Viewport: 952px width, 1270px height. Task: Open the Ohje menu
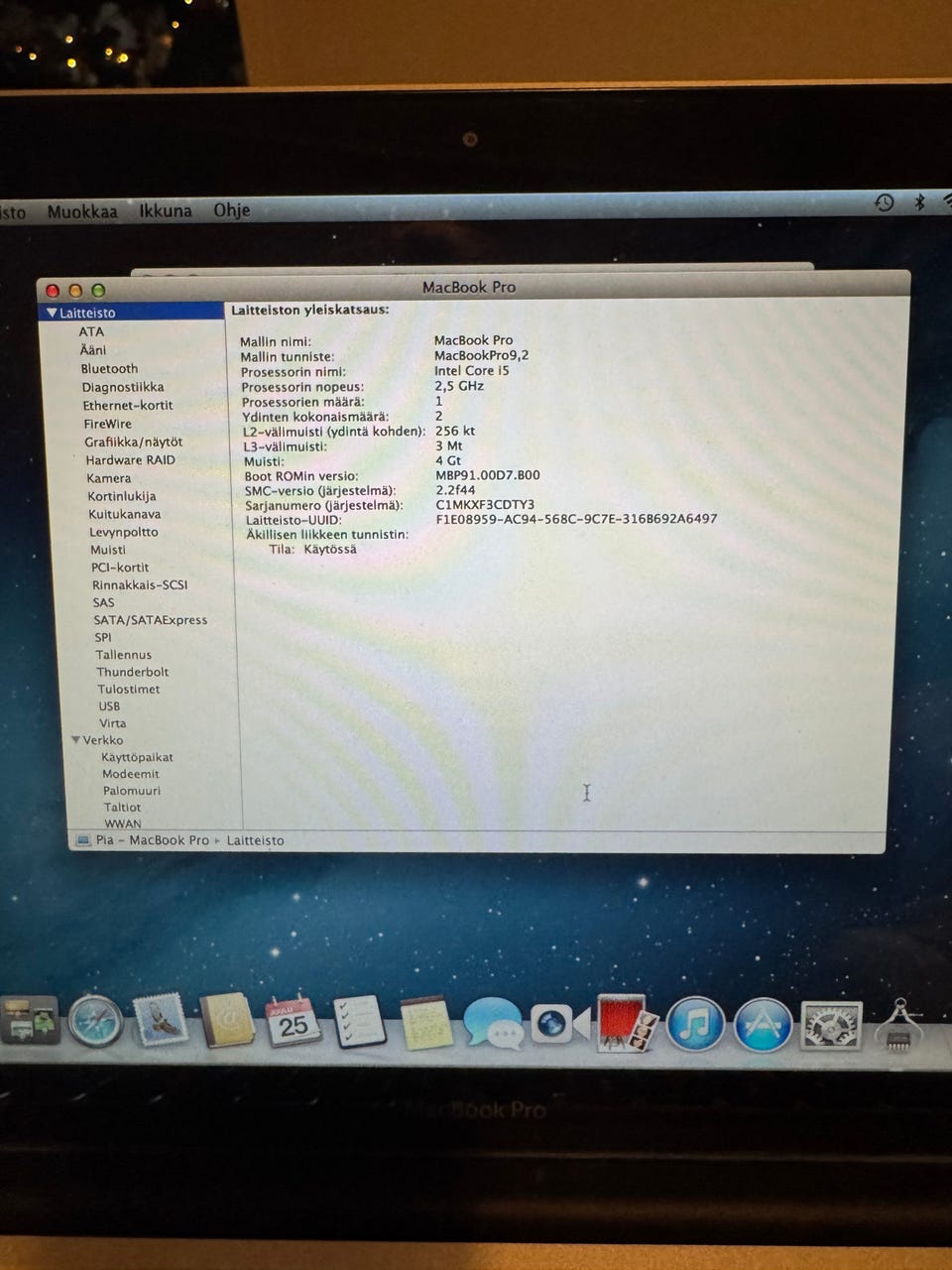point(232,210)
